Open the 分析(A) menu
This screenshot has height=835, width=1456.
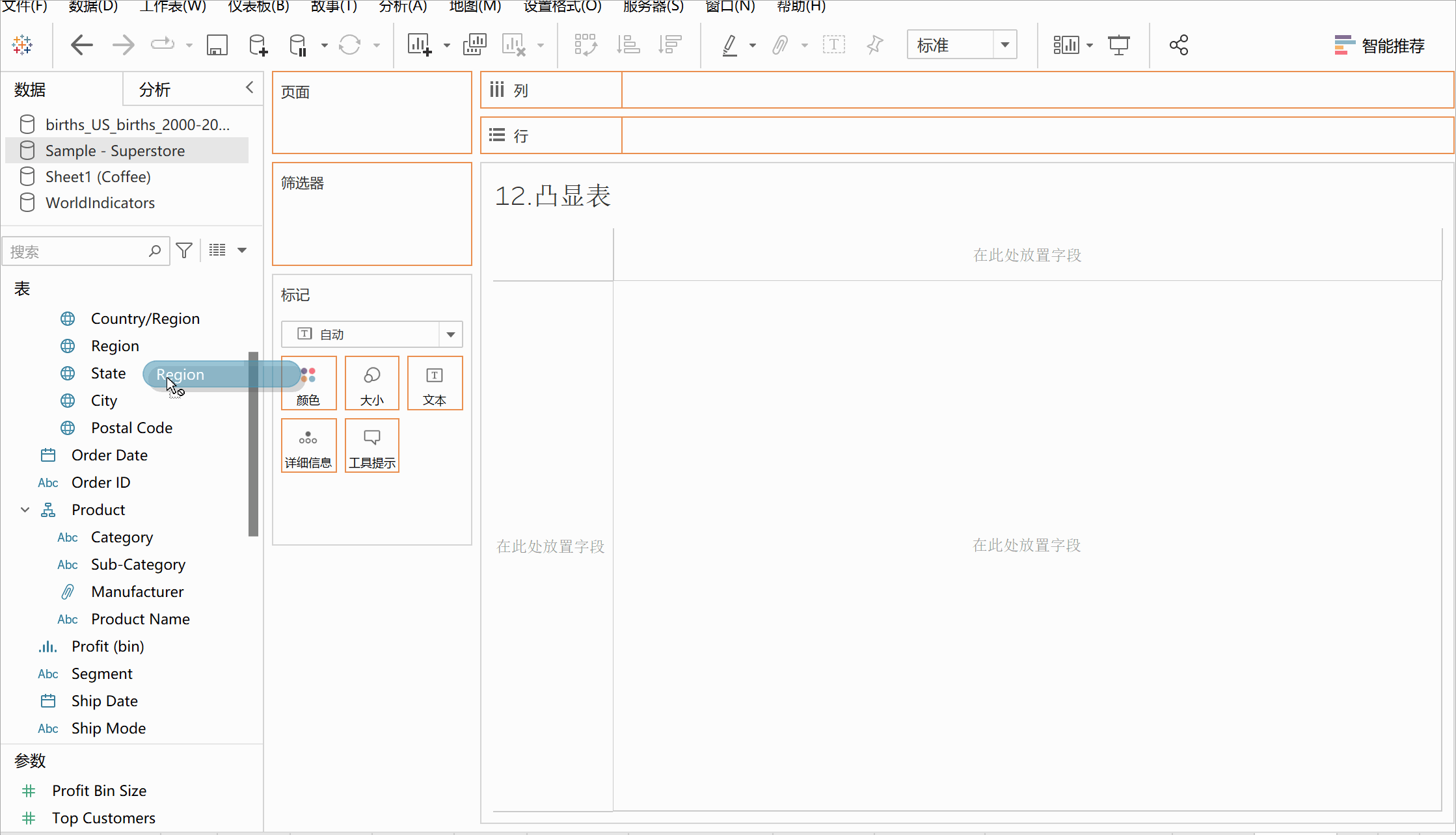point(402,8)
